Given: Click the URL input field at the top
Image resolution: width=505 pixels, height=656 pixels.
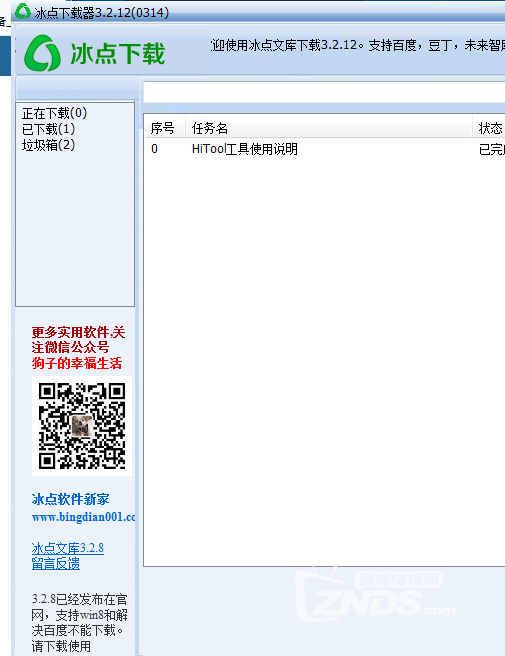Looking at the screenshot, I should (324, 92).
